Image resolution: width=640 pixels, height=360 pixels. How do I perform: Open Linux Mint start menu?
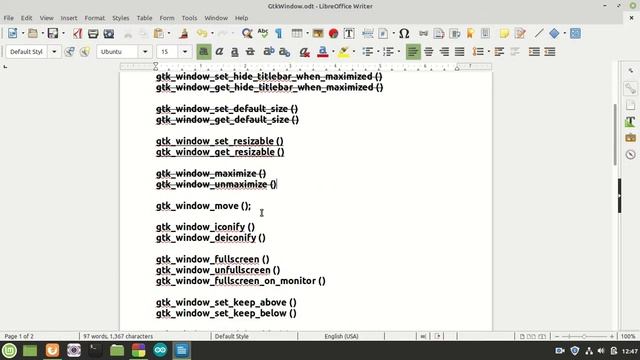point(9,350)
